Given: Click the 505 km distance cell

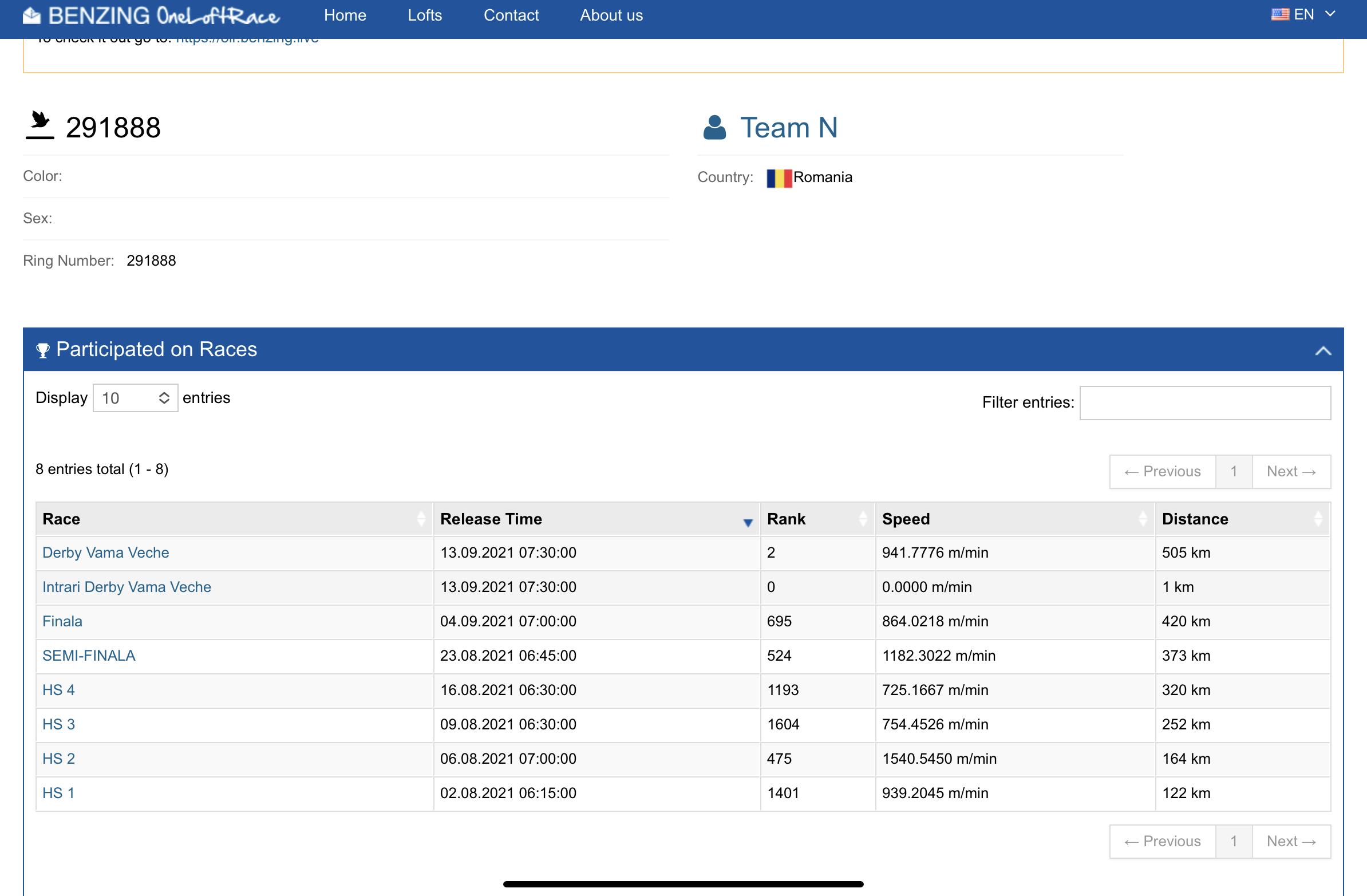Looking at the screenshot, I should [x=1242, y=553].
